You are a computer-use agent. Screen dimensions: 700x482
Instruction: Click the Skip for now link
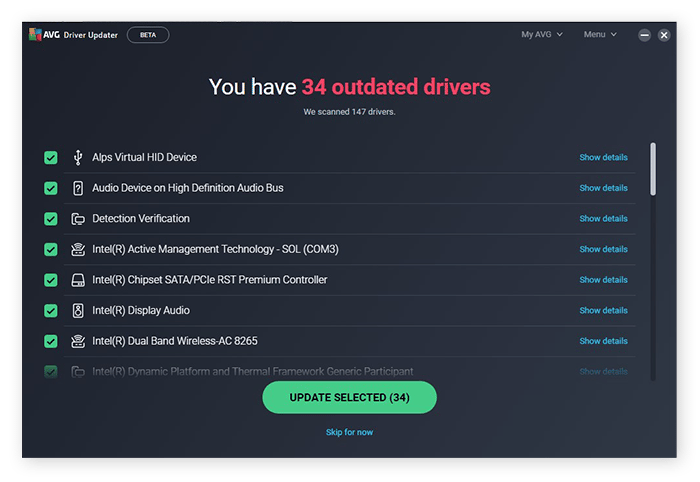(350, 432)
